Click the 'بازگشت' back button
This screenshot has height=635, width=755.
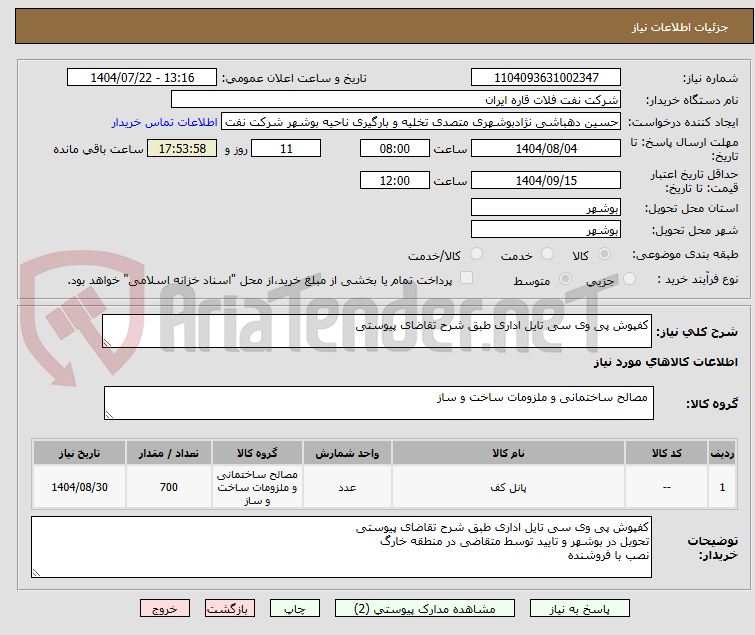(230, 609)
